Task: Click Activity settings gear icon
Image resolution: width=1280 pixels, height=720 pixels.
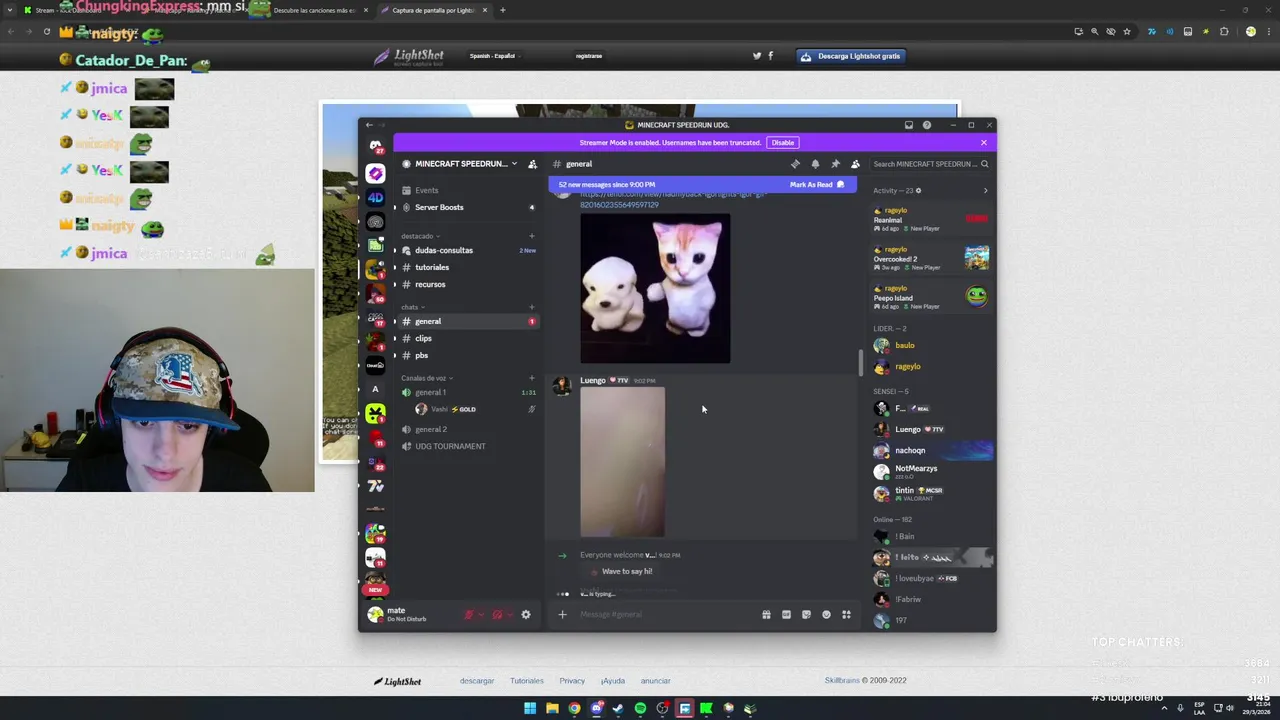Action: (918, 190)
